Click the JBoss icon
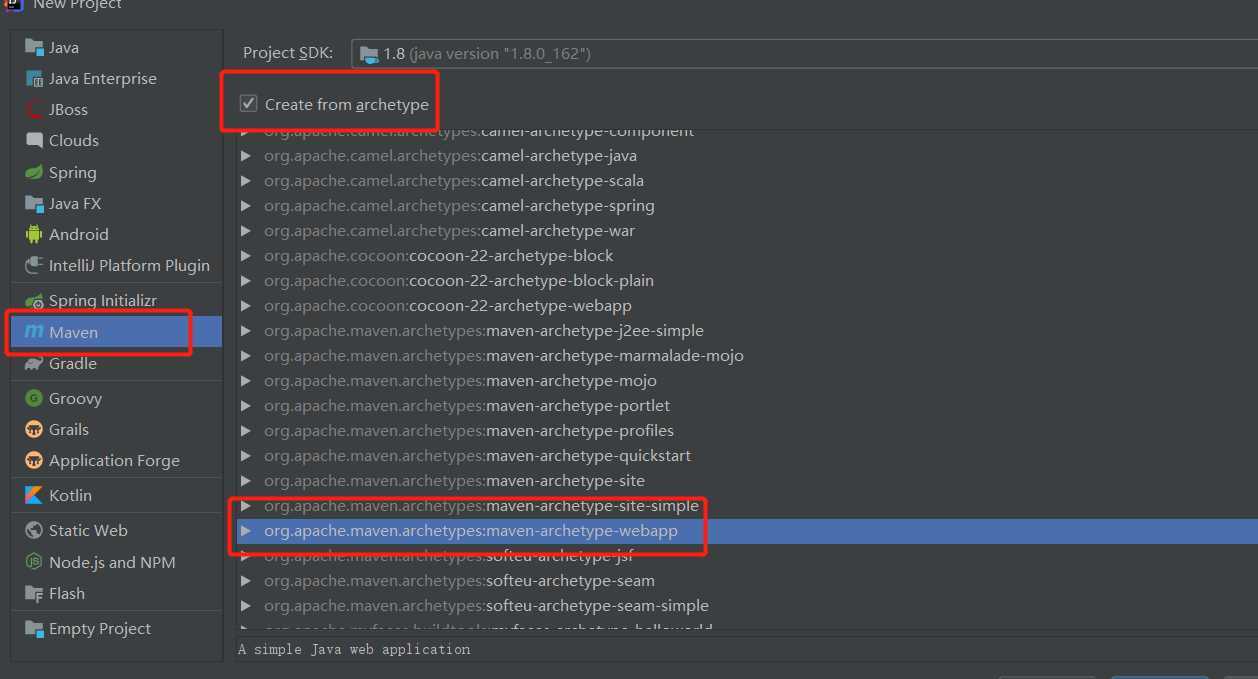Image resolution: width=1258 pixels, height=679 pixels. click(x=34, y=109)
